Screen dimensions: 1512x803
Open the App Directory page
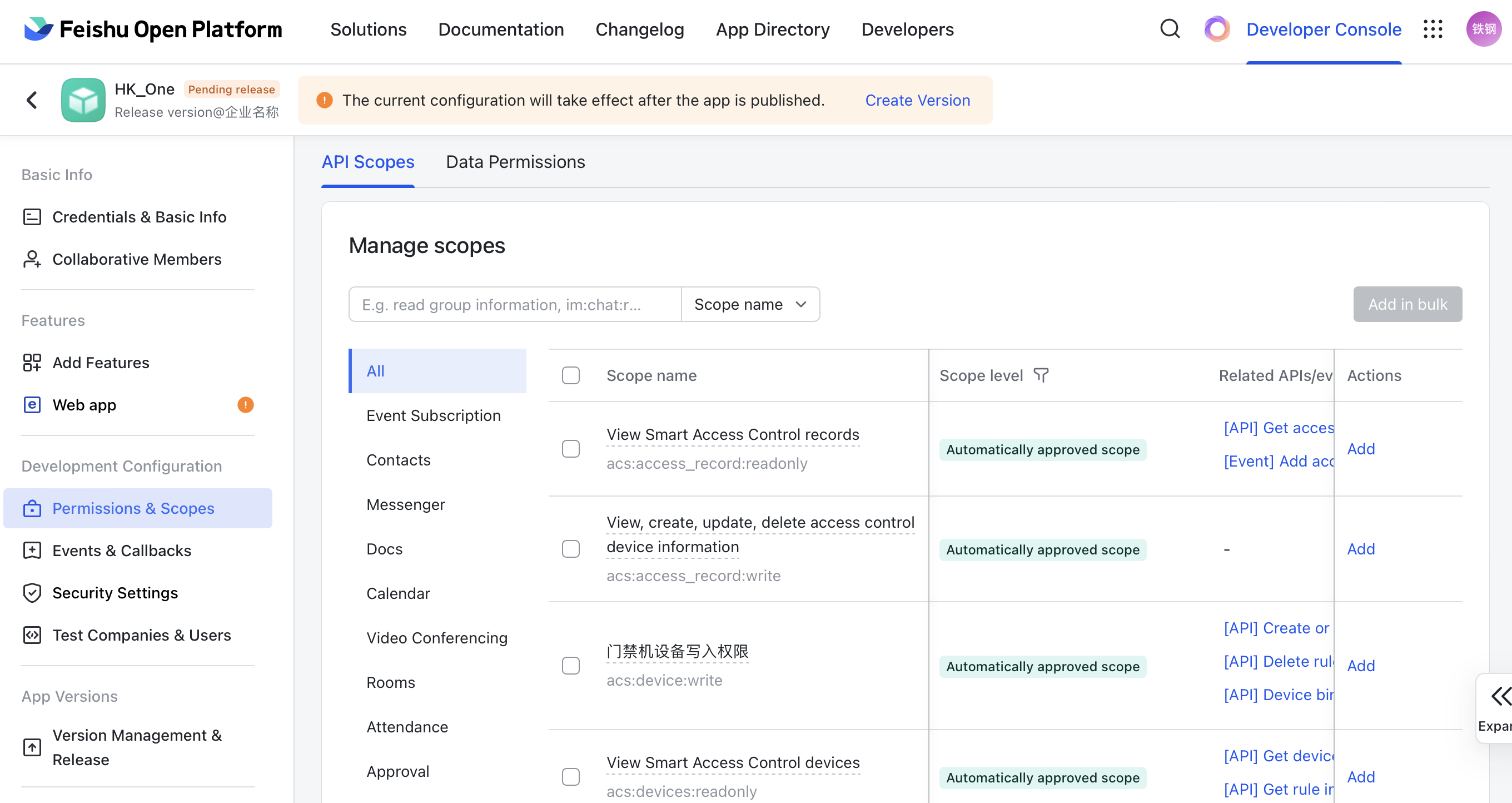tap(773, 29)
